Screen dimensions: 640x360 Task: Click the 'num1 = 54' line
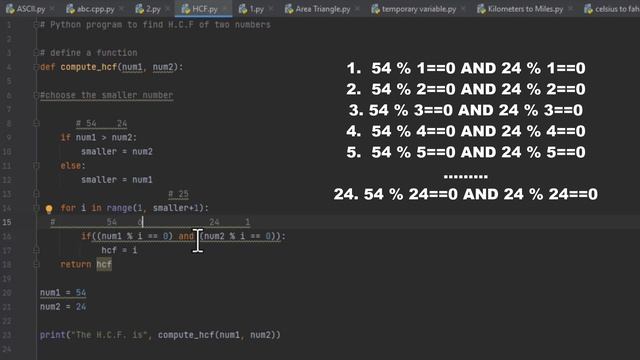tap(63, 293)
